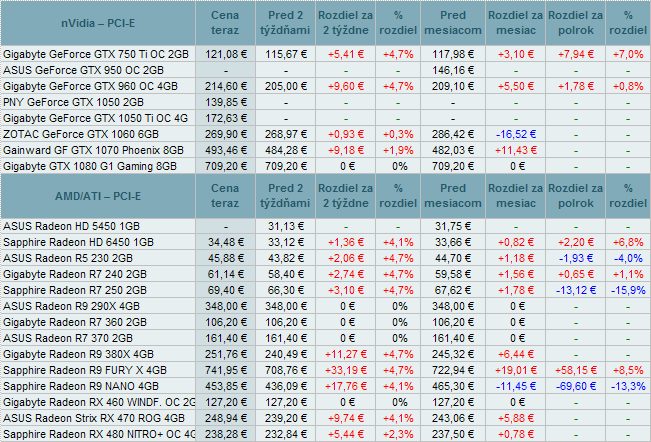Select the '-13,3%' percentage cell
This screenshot has height=442, width=651.
pos(628,386)
